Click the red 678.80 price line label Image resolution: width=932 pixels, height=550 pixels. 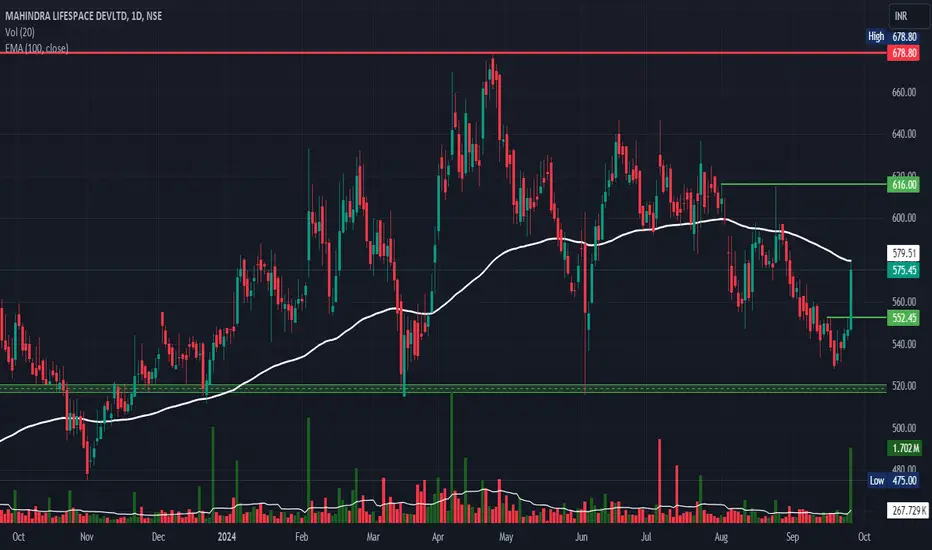[904, 53]
